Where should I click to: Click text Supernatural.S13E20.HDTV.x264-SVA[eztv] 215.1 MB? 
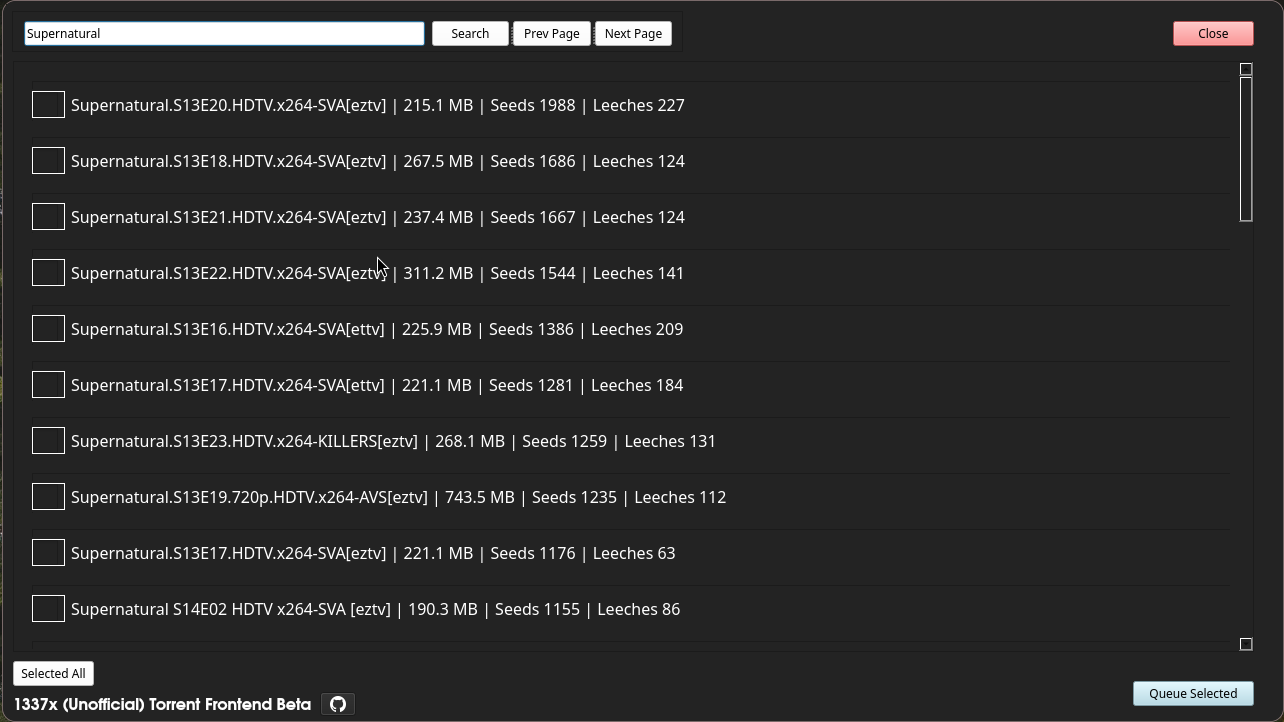(x=378, y=105)
